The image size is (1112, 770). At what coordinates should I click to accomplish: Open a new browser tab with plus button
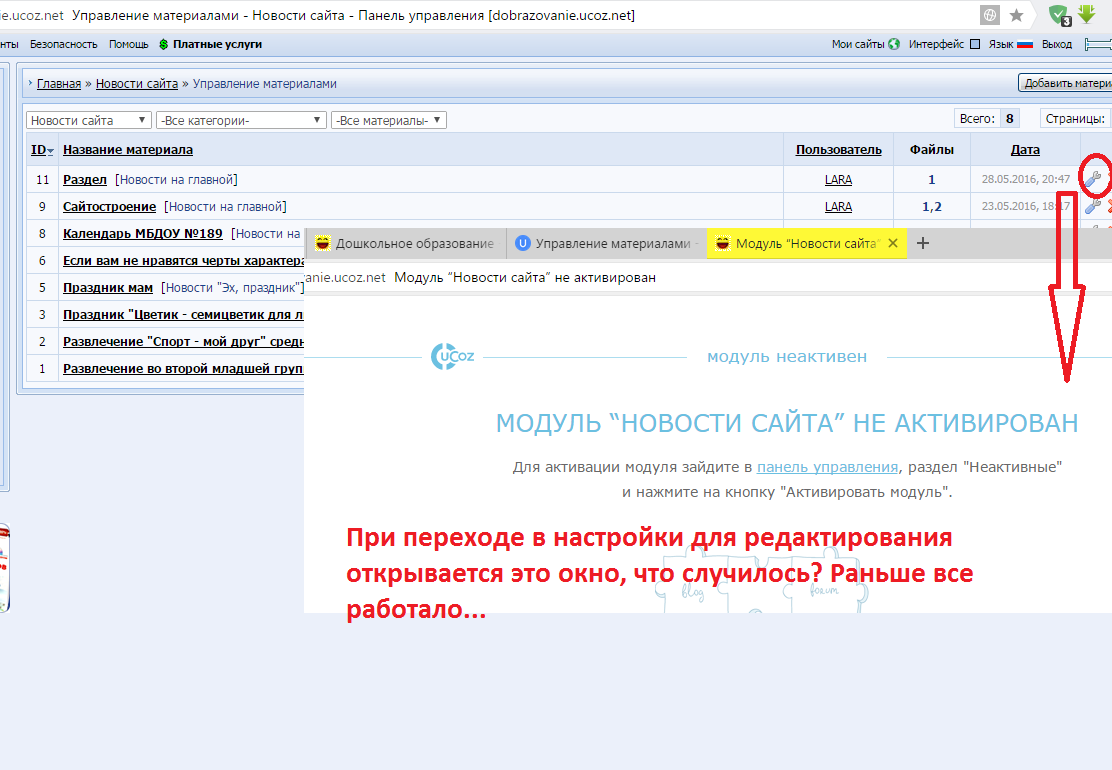pyautogui.click(x=923, y=243)
